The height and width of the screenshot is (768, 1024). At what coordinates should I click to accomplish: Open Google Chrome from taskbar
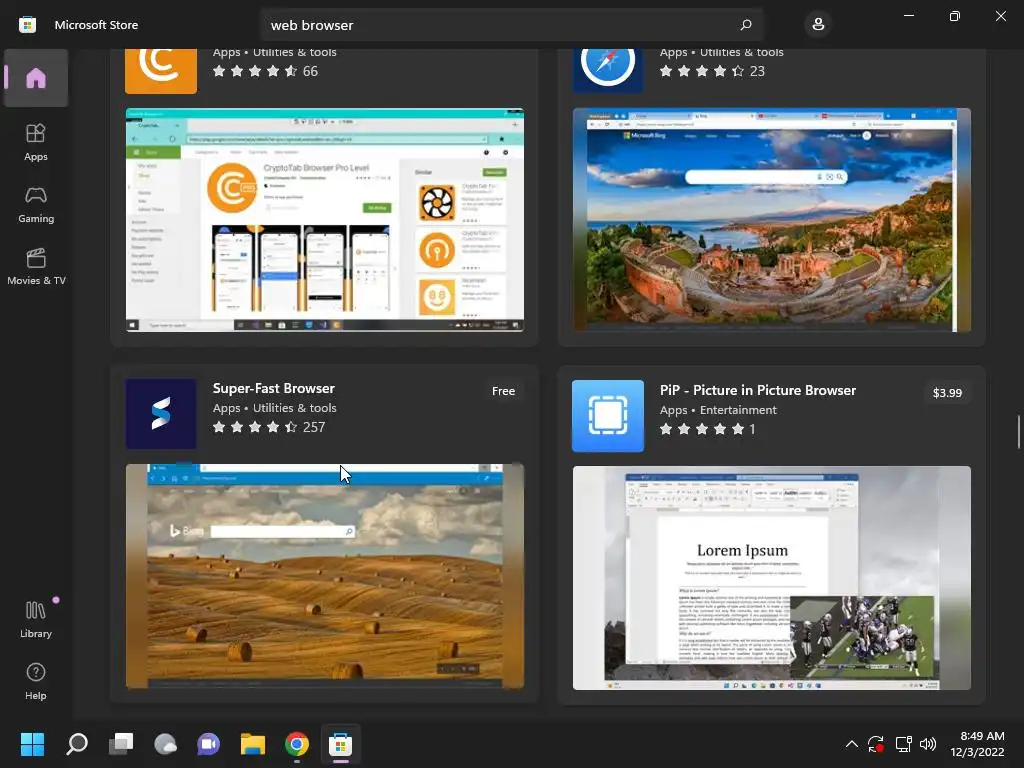tap(296, 744)
